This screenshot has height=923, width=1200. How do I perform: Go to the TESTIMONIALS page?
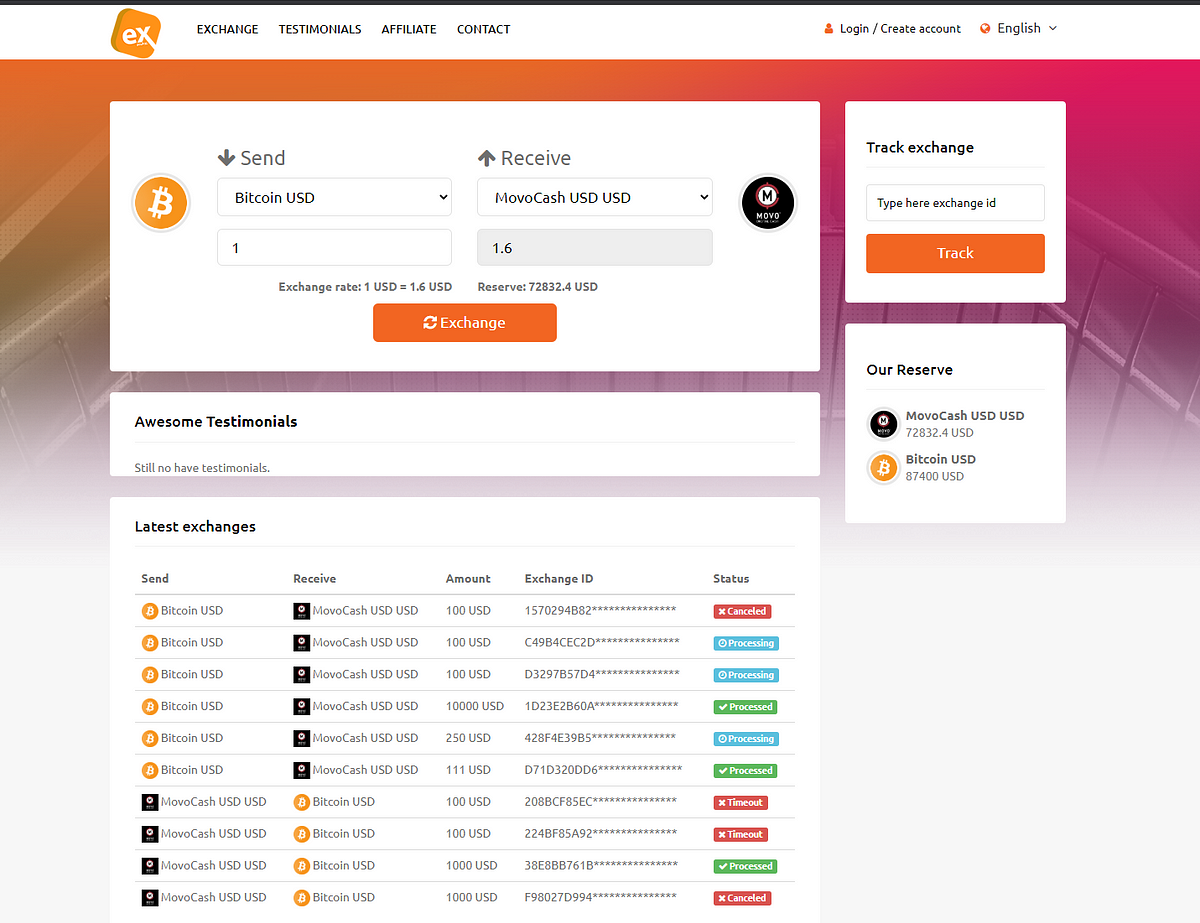(320, 29)
